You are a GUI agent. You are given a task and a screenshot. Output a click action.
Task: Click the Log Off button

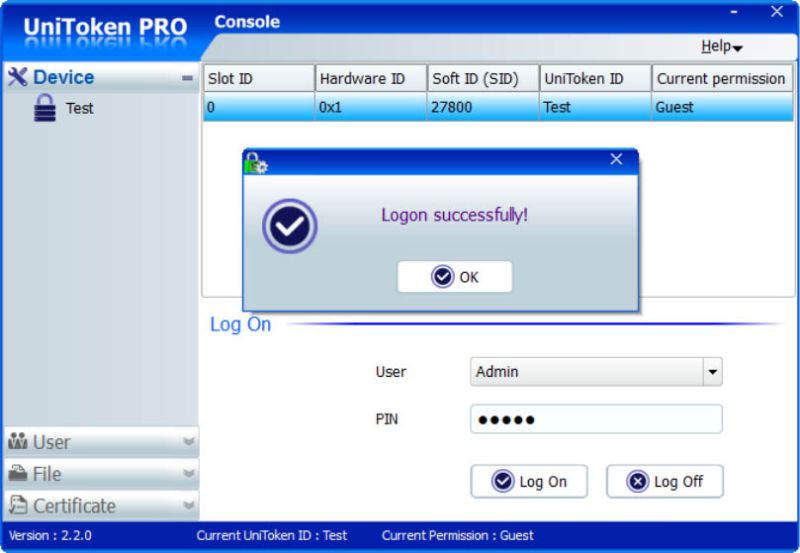(x=665, y=481)
